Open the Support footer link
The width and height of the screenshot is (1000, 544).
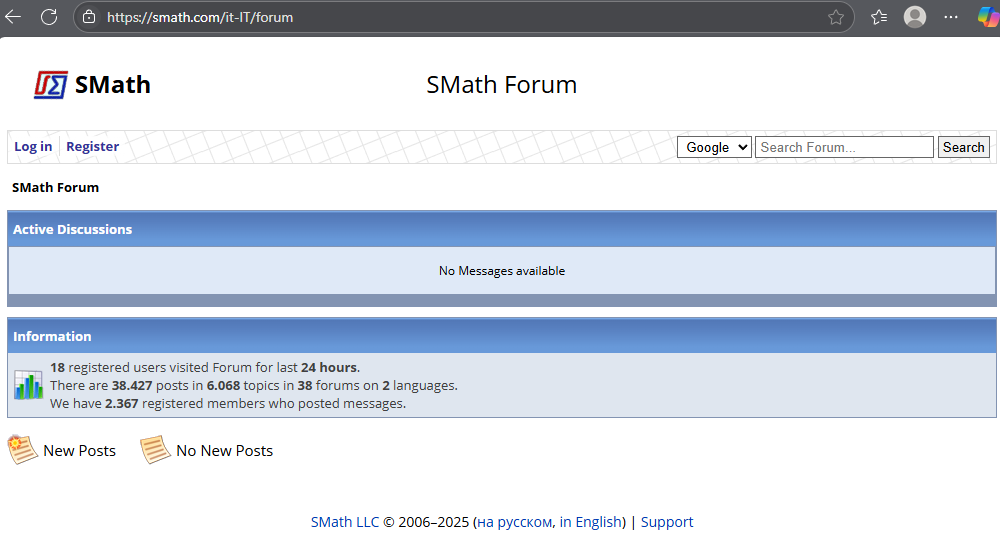click(667, 522)
